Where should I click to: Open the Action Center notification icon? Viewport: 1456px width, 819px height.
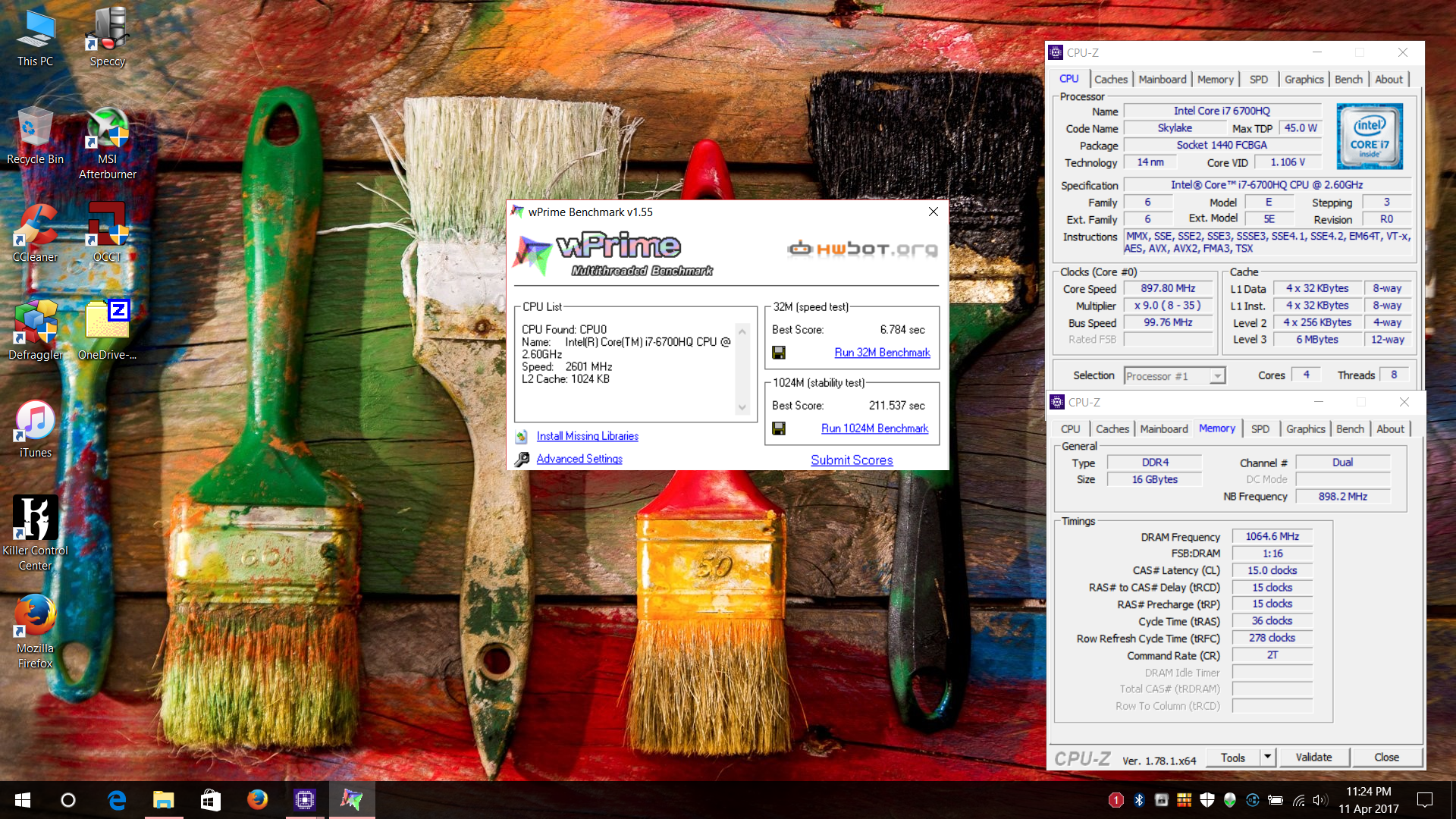pyautogui.click(x=1425, y=800)
